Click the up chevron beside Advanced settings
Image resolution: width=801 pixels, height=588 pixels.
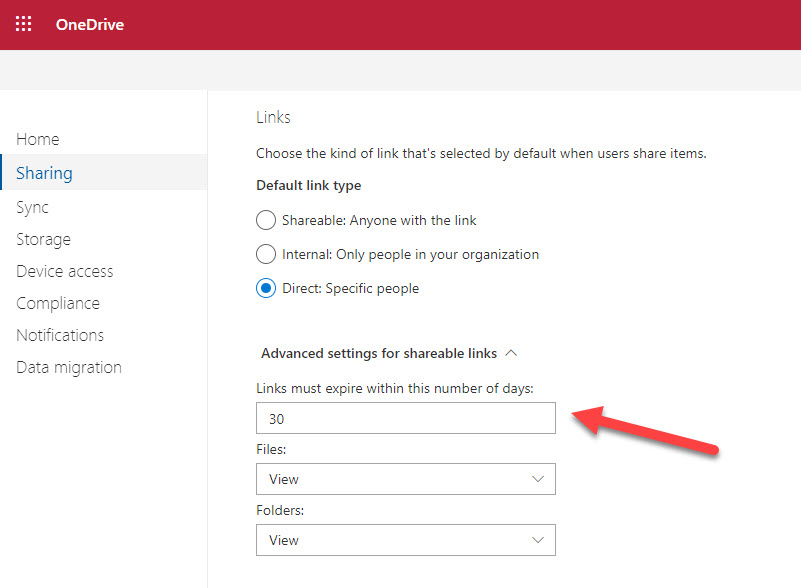(511, 353)
